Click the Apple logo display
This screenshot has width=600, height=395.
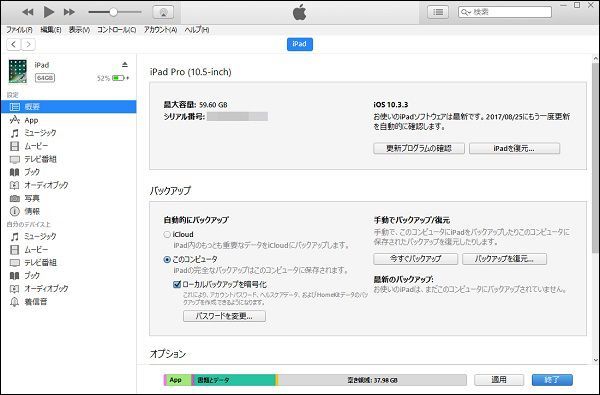(x=300, y=12)
